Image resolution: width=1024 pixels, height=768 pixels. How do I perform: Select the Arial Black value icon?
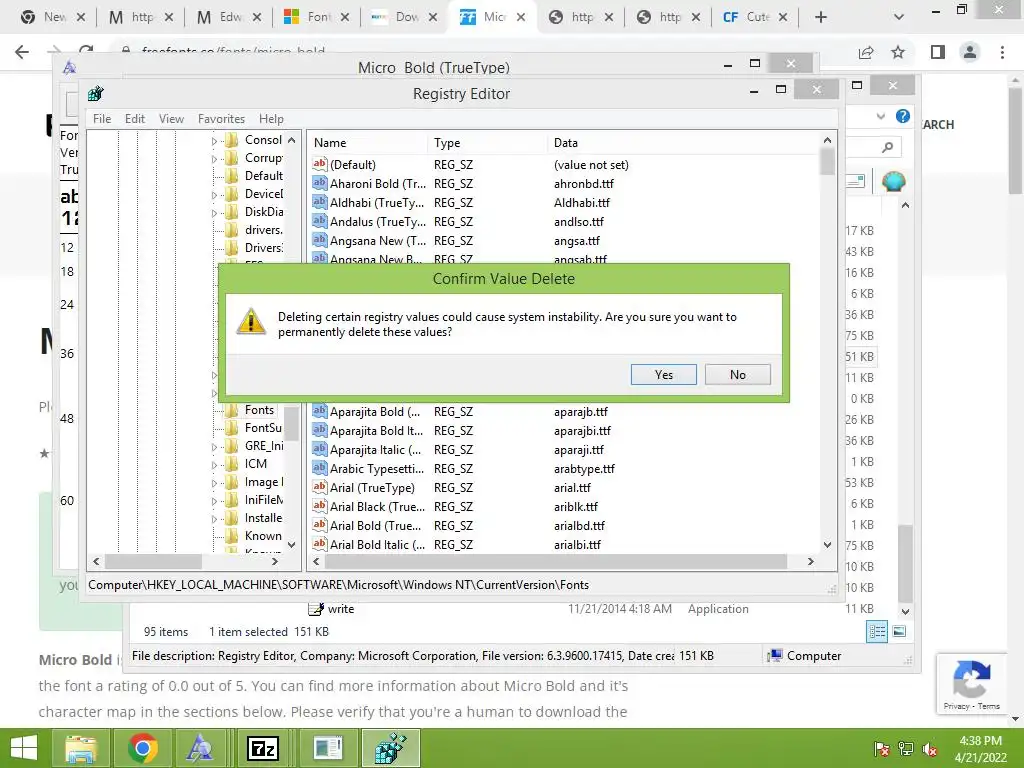coord(319,505)
